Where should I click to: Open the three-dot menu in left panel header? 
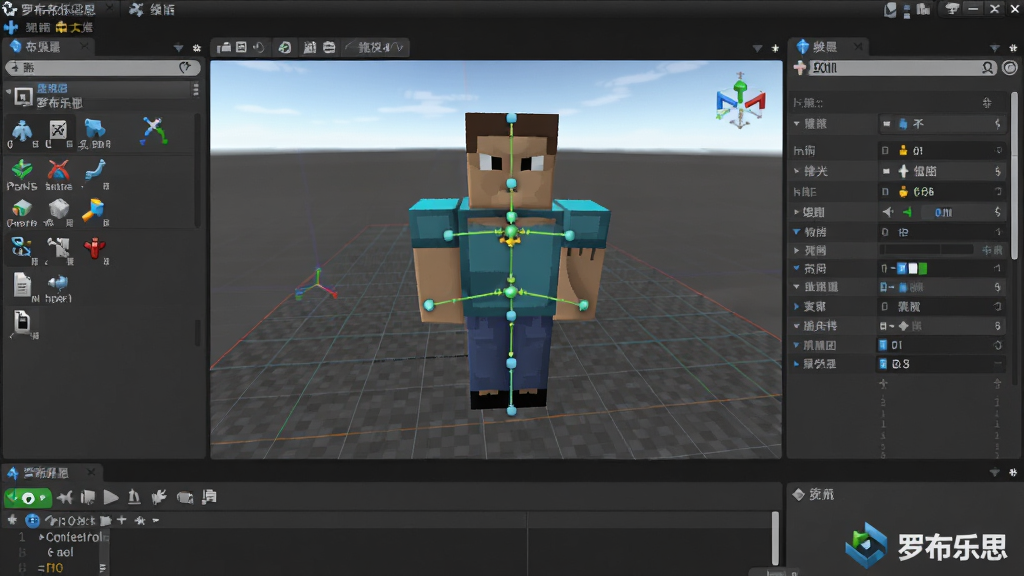[x=195, y=89]
